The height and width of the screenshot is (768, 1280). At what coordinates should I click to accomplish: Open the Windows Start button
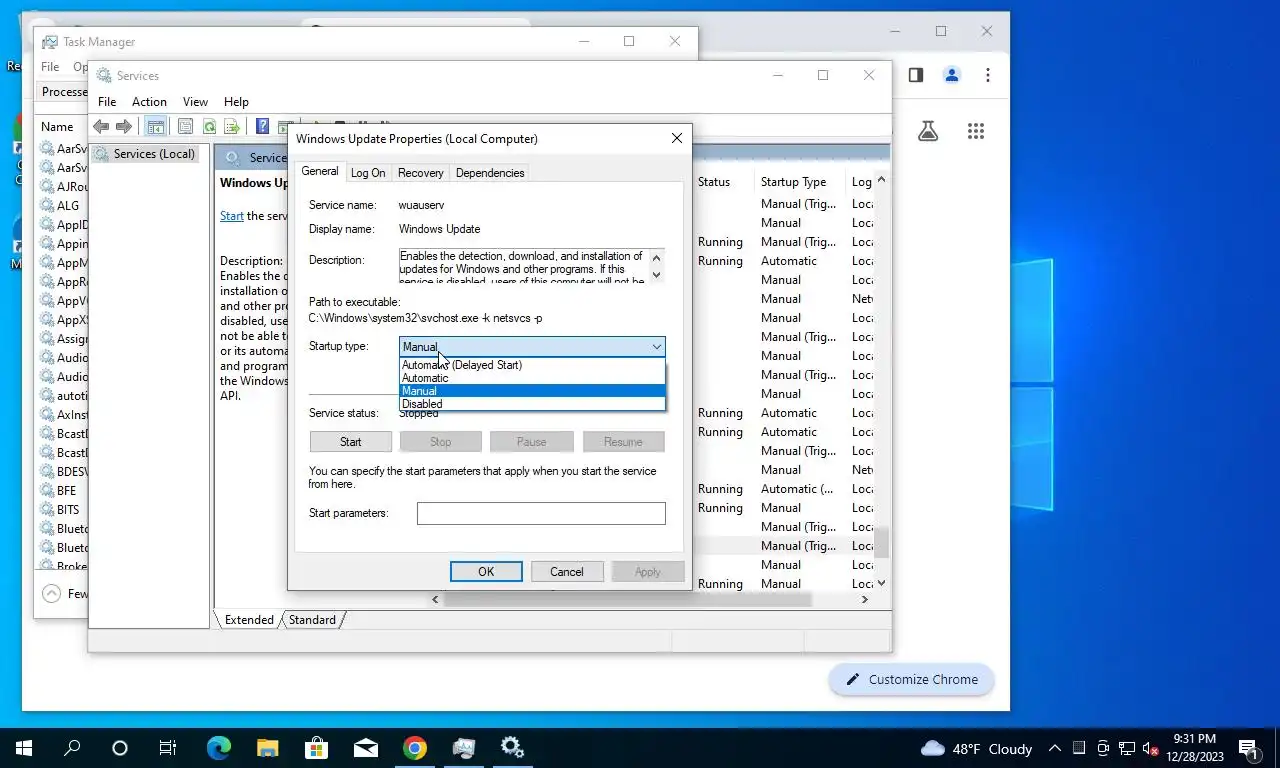click(x=24, y=748)
